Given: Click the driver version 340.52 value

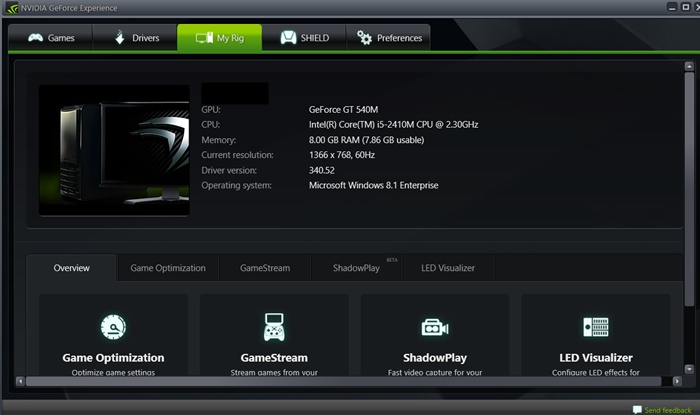Looking at the screenshot, I should pyautogui.click(x=321, y=170).
